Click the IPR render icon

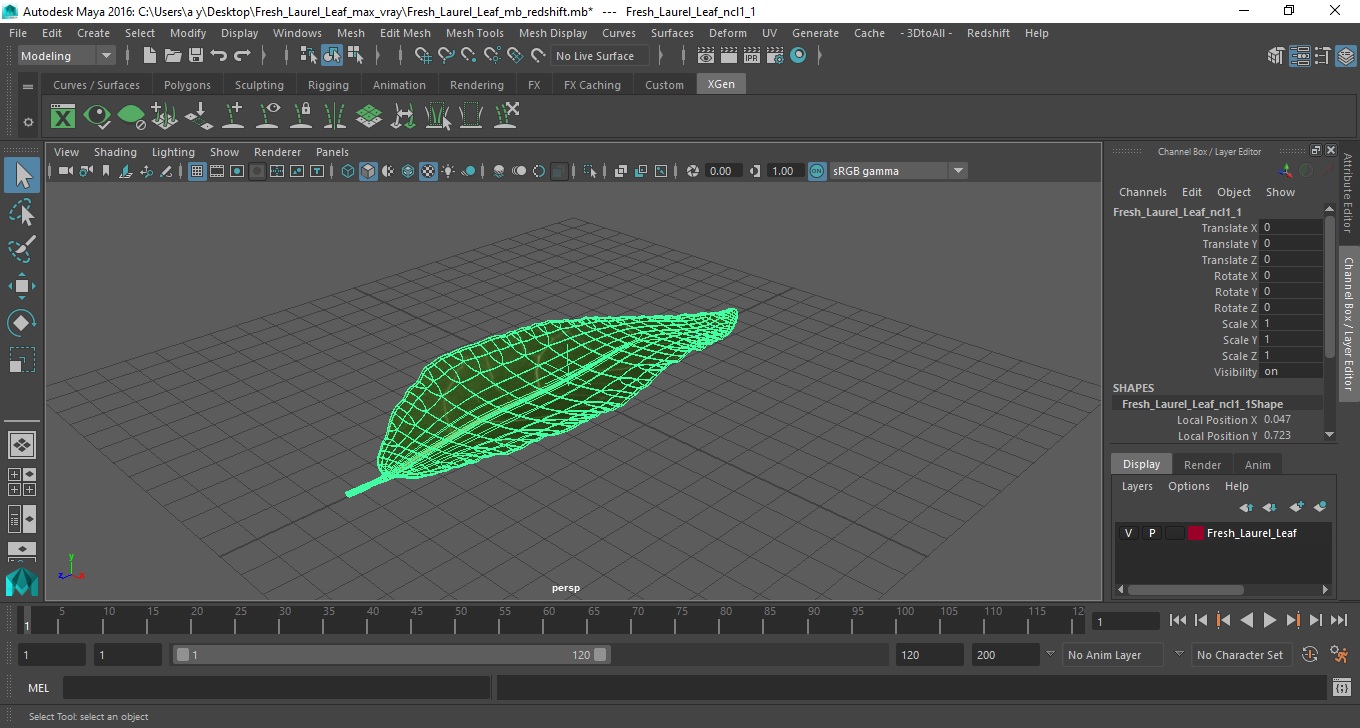coord(752,56)
